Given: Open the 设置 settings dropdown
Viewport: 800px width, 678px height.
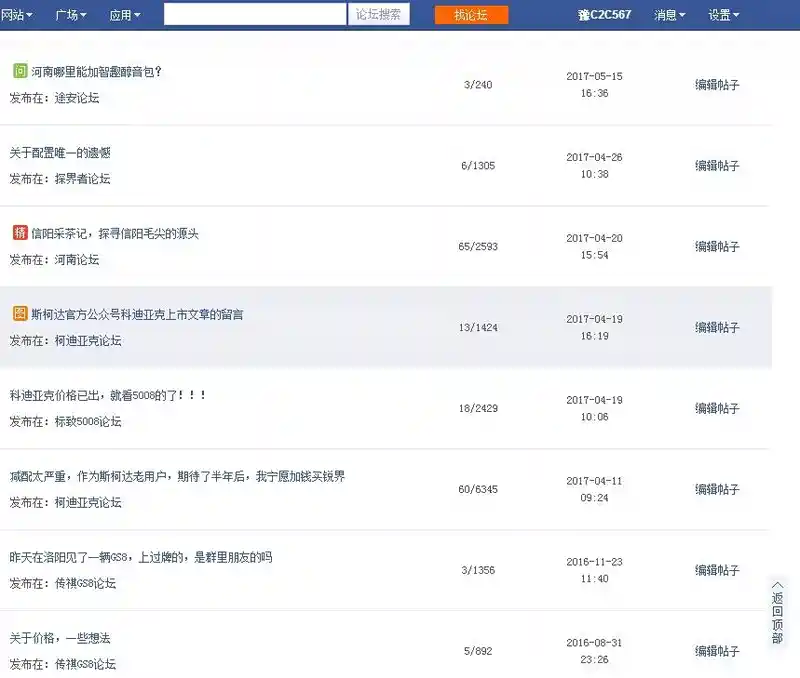Looking at the screenshot, I should (x=724, y=15).
